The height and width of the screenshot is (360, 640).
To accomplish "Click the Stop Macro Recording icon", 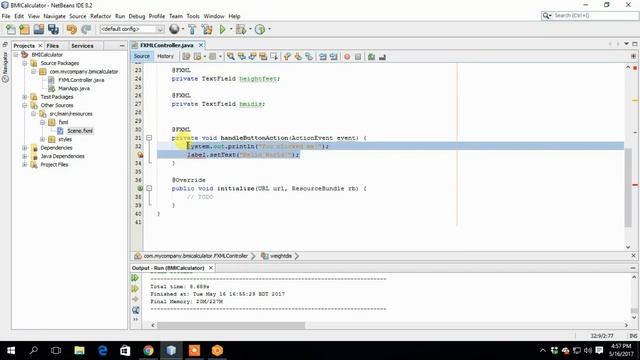I will tap(358, 57).
